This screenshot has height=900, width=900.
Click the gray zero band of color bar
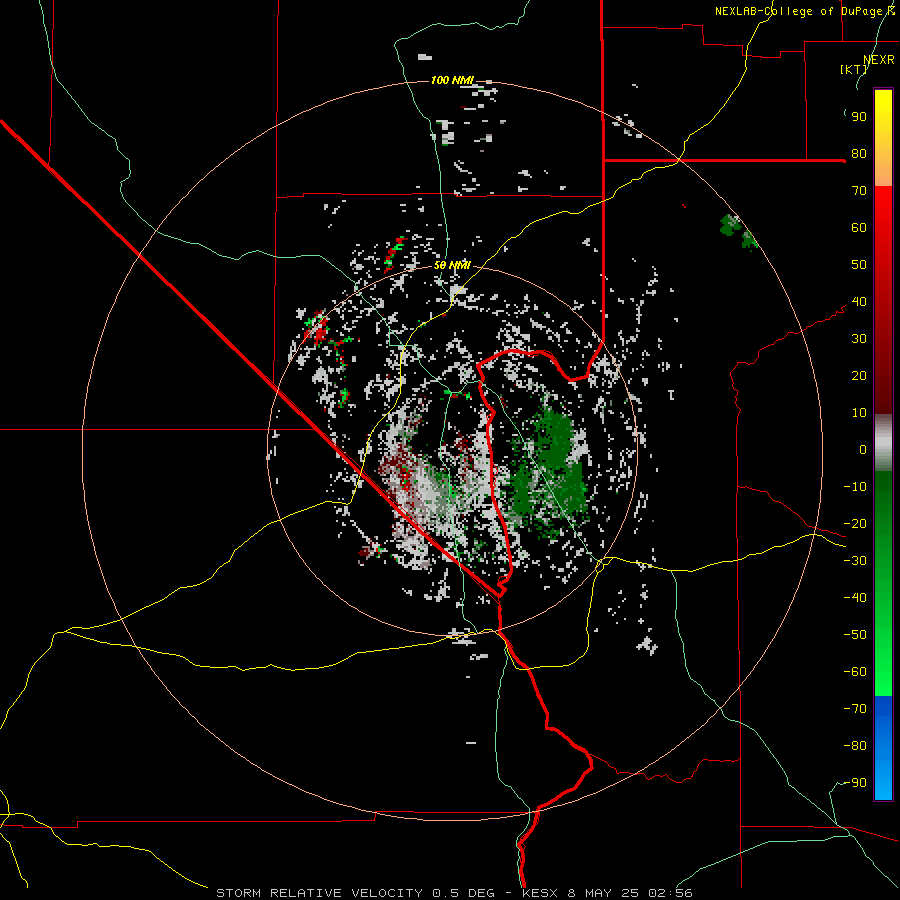(x=883, y=443)
